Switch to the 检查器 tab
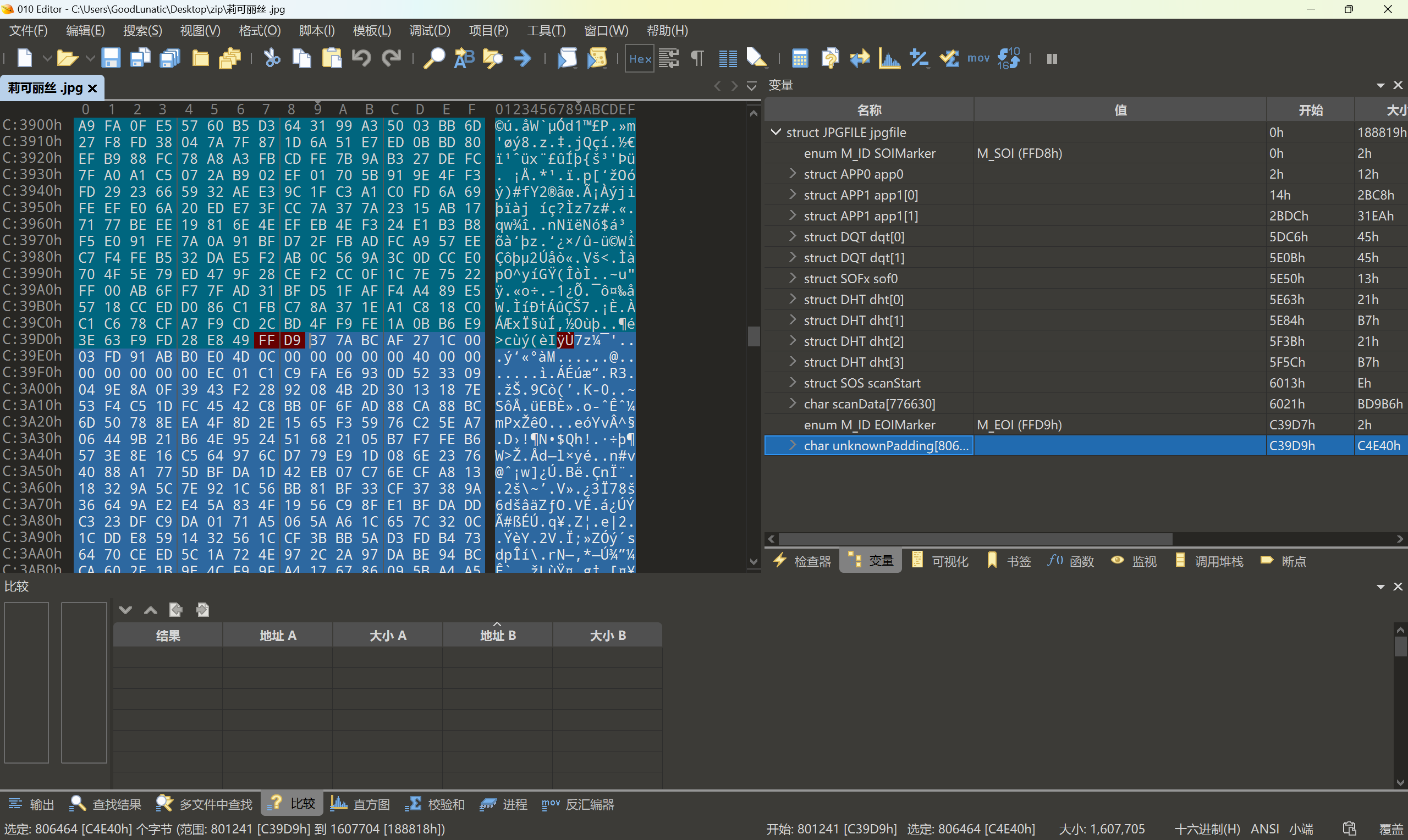This screenshot has height=840, width=1408. [x=802, y=561]
